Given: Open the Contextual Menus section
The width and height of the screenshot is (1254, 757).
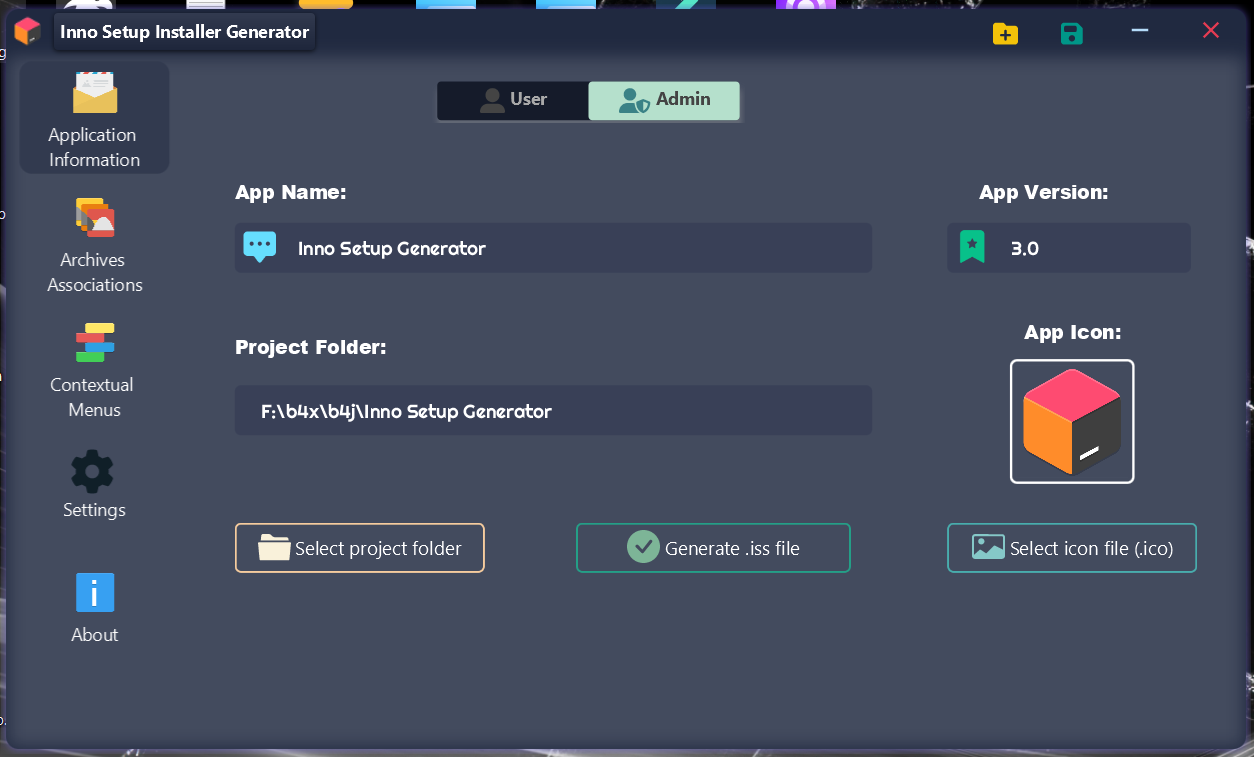Looking at the screenshot, I should pyautogui.click(x=94, y=370).
